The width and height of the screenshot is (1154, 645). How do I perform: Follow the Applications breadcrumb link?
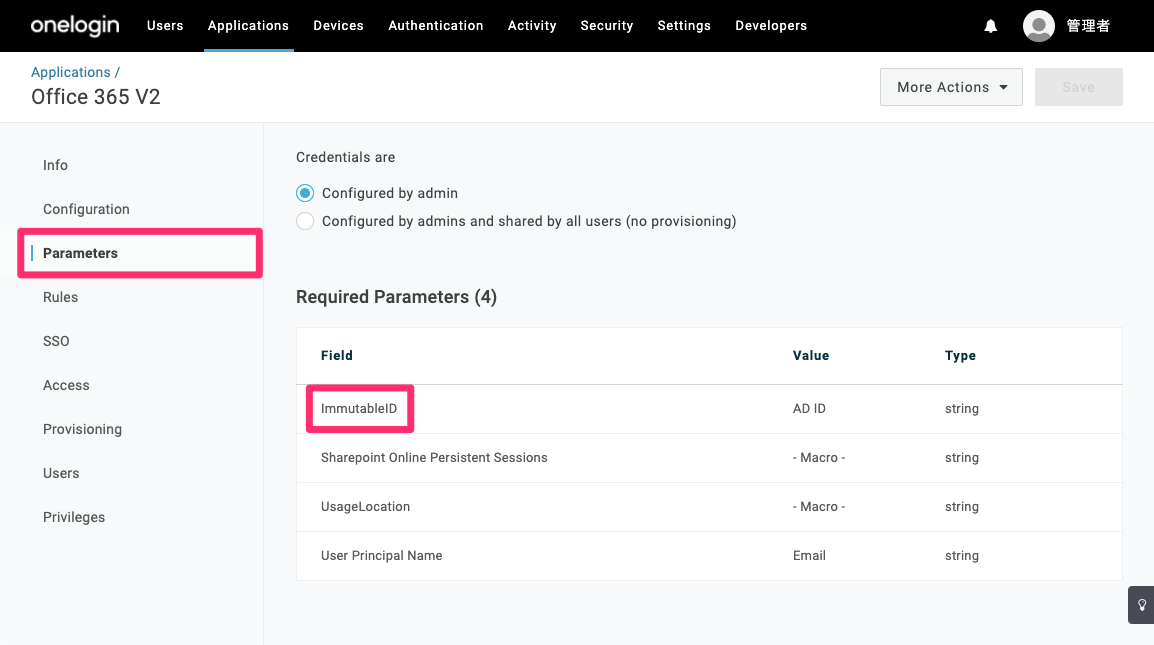click(71, 72)
